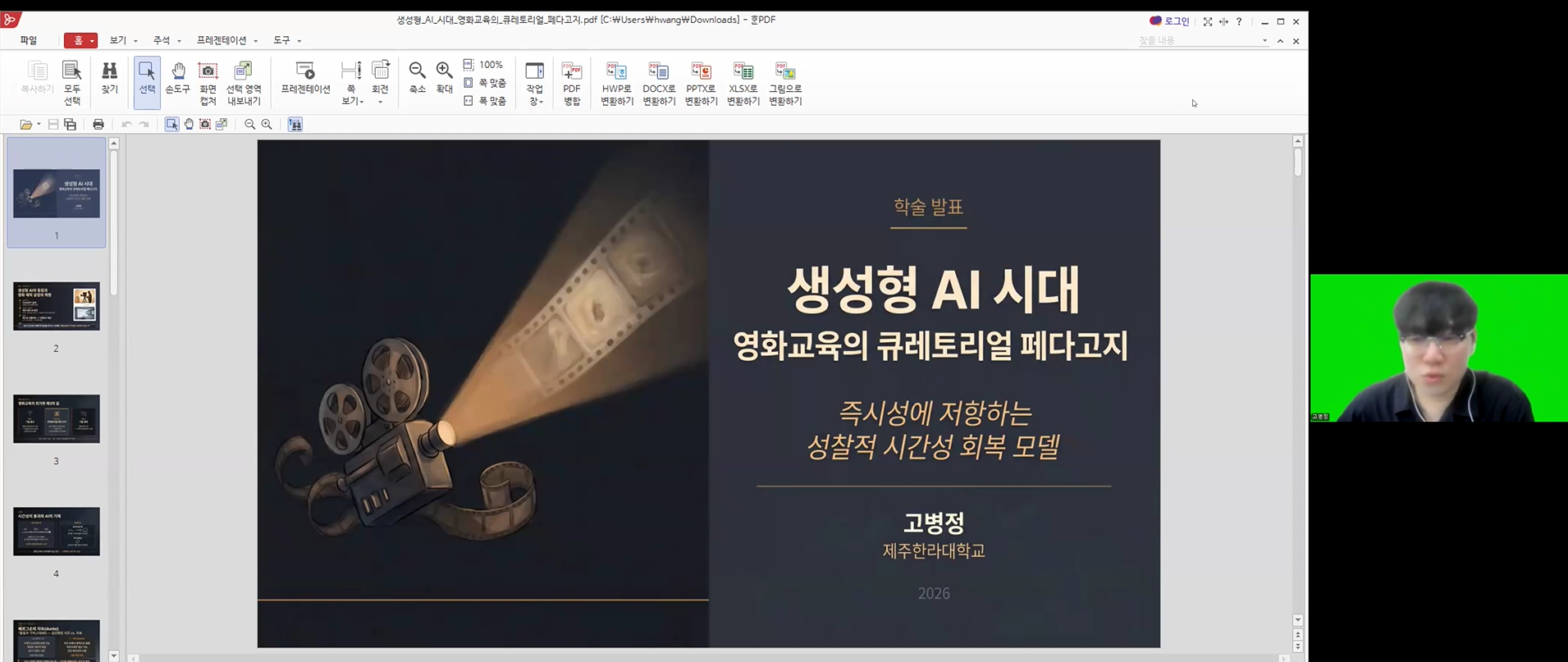
Task: Click the 모두 선택 (Select All) ribbon icon
Action: tap(72, 83)
